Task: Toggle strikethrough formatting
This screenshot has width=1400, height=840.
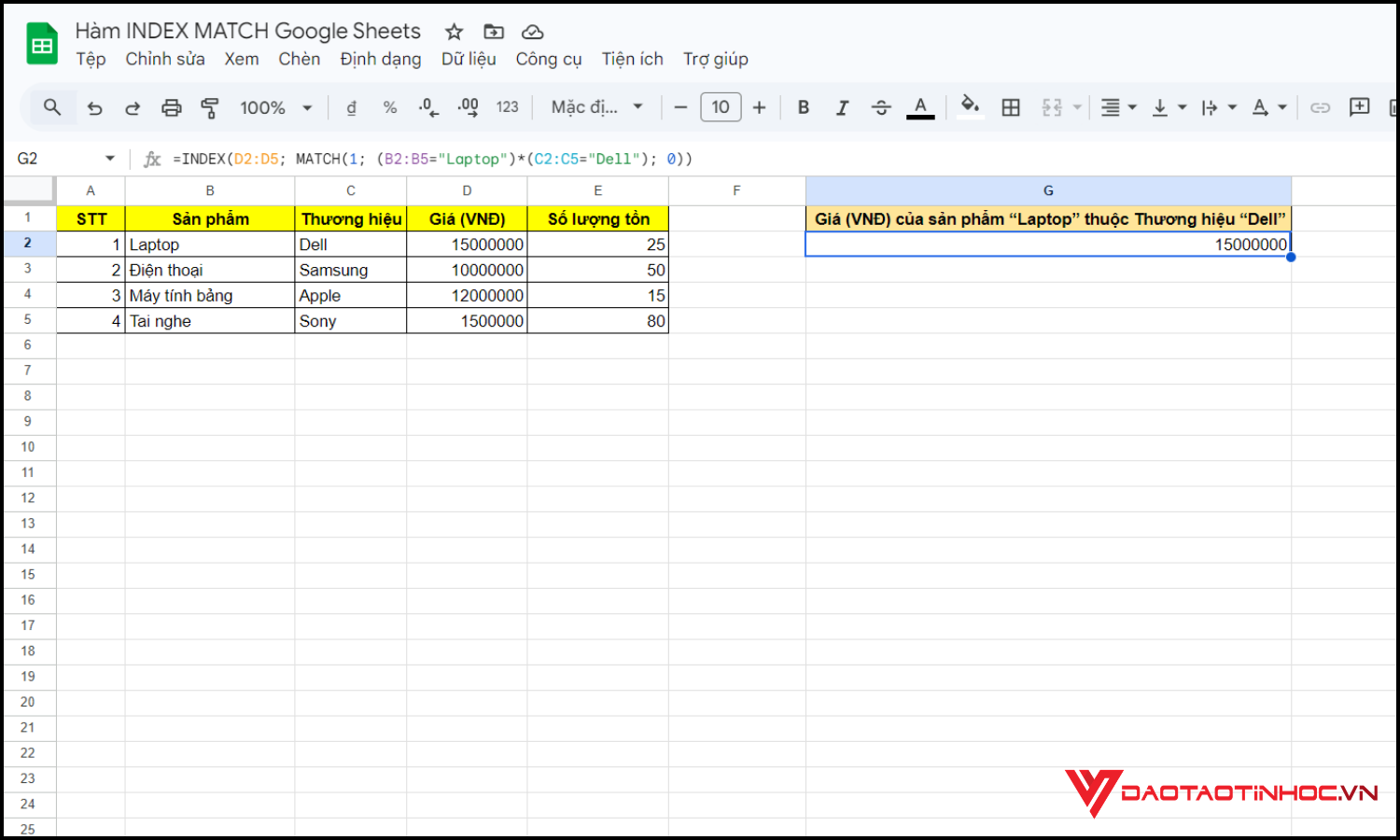Action: click(881, 107)
